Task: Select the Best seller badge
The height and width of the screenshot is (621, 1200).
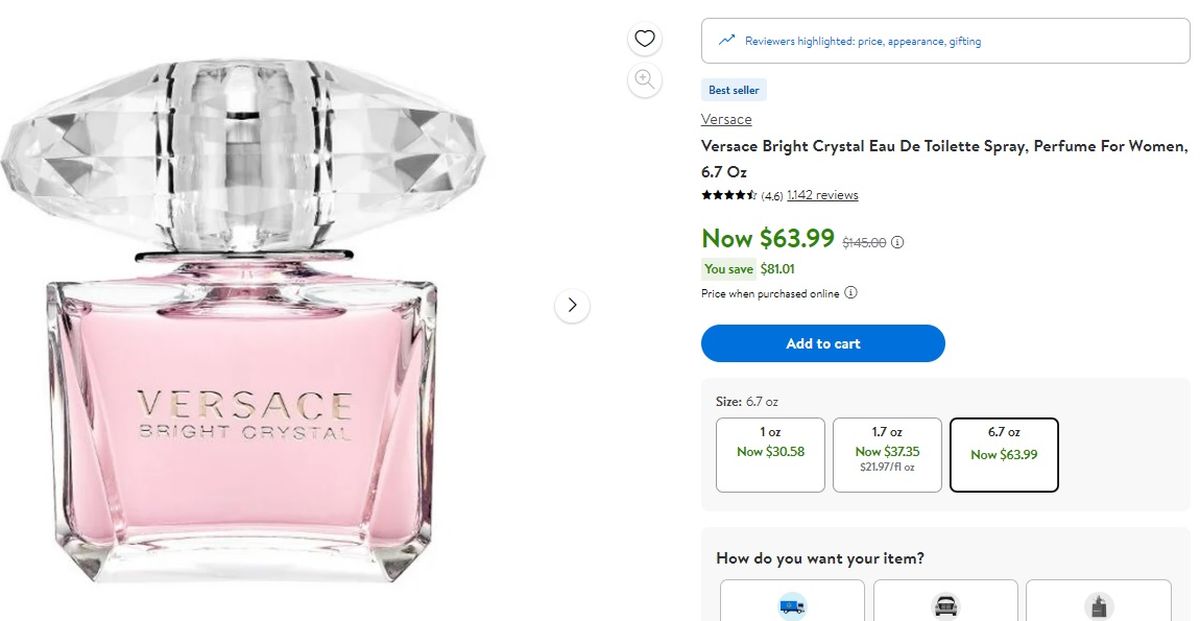Action: coord(733,89)
